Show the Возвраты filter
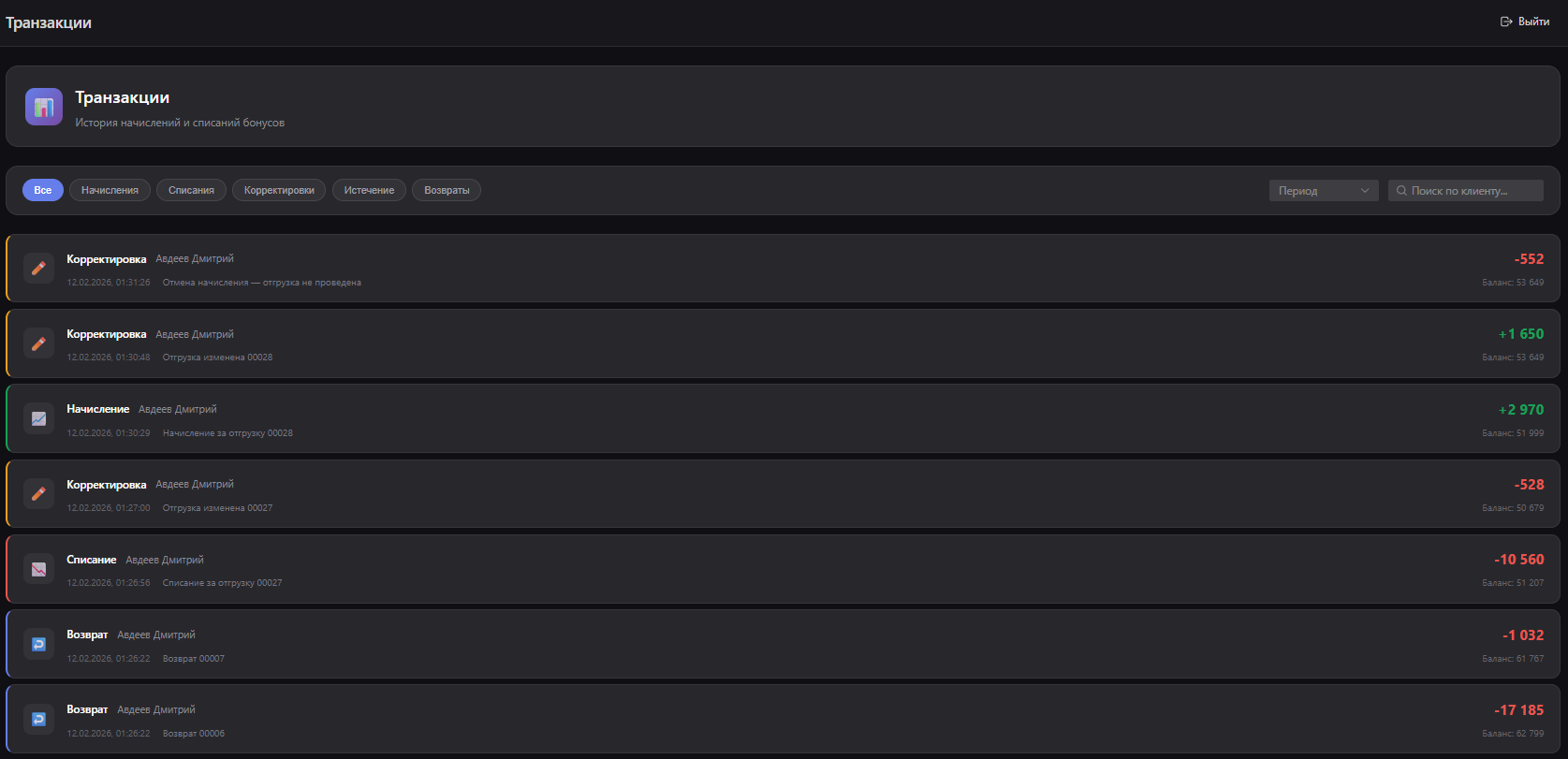The width and height of the screenshot is (1568, 759). pos(447,191)
